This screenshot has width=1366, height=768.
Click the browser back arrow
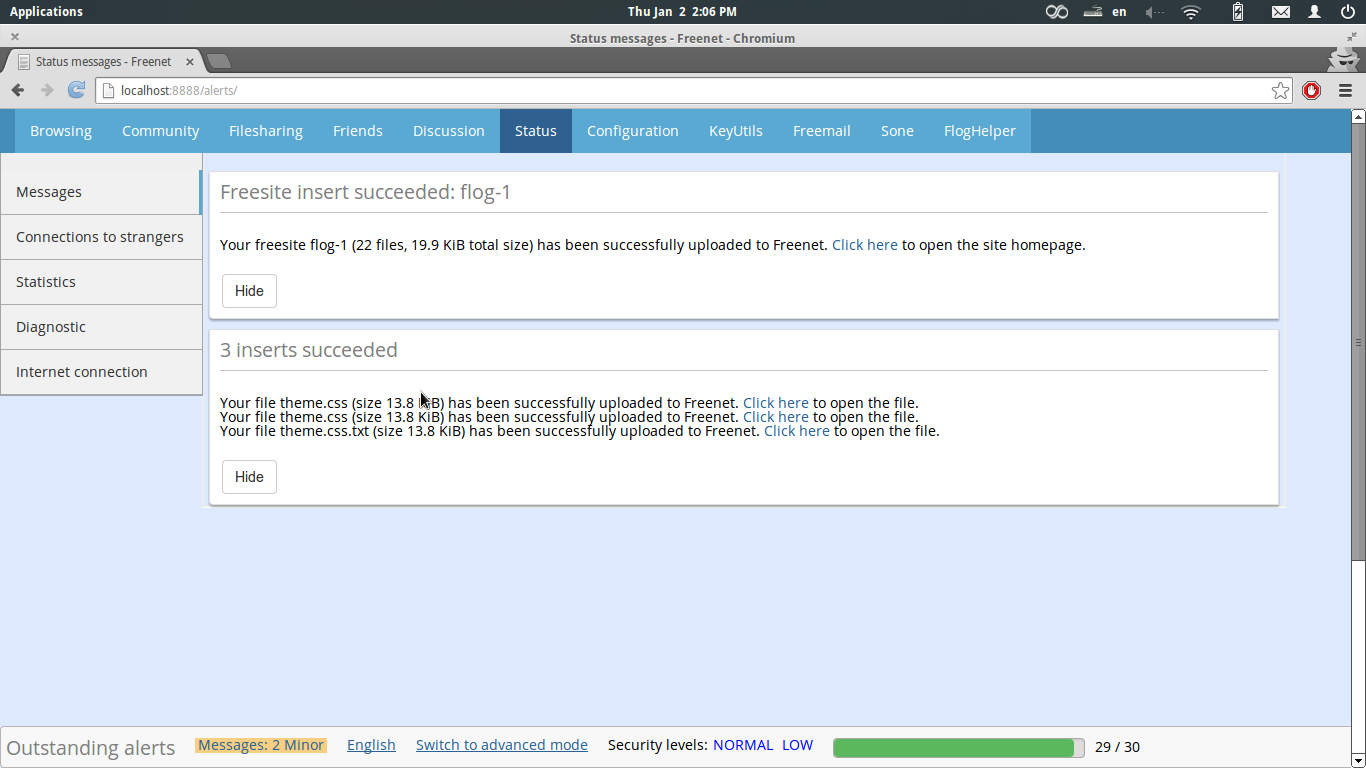pos(18,90)
